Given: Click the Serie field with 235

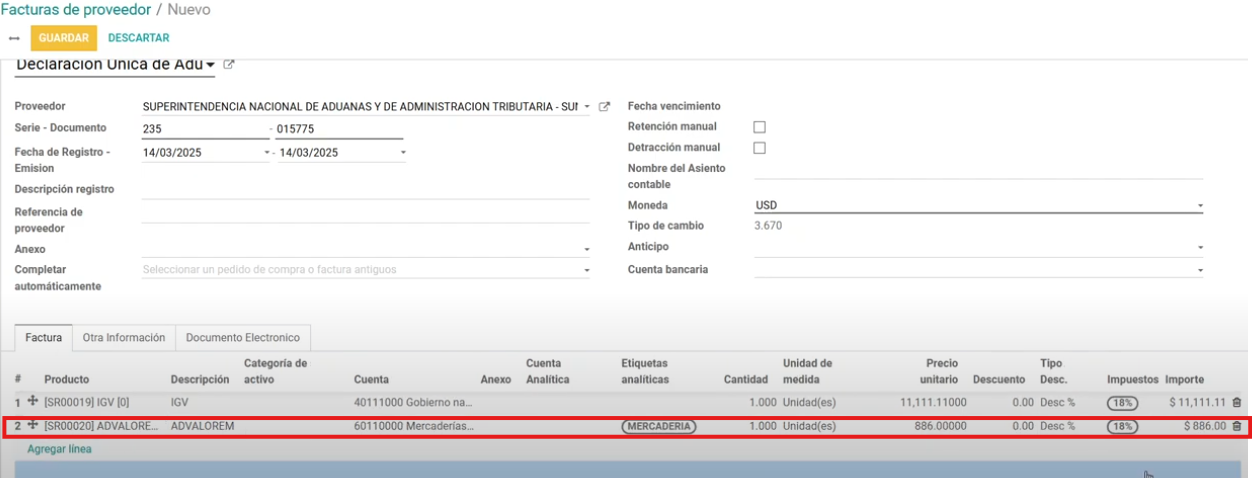Looking at the screenshot, I should click(205, 129).
